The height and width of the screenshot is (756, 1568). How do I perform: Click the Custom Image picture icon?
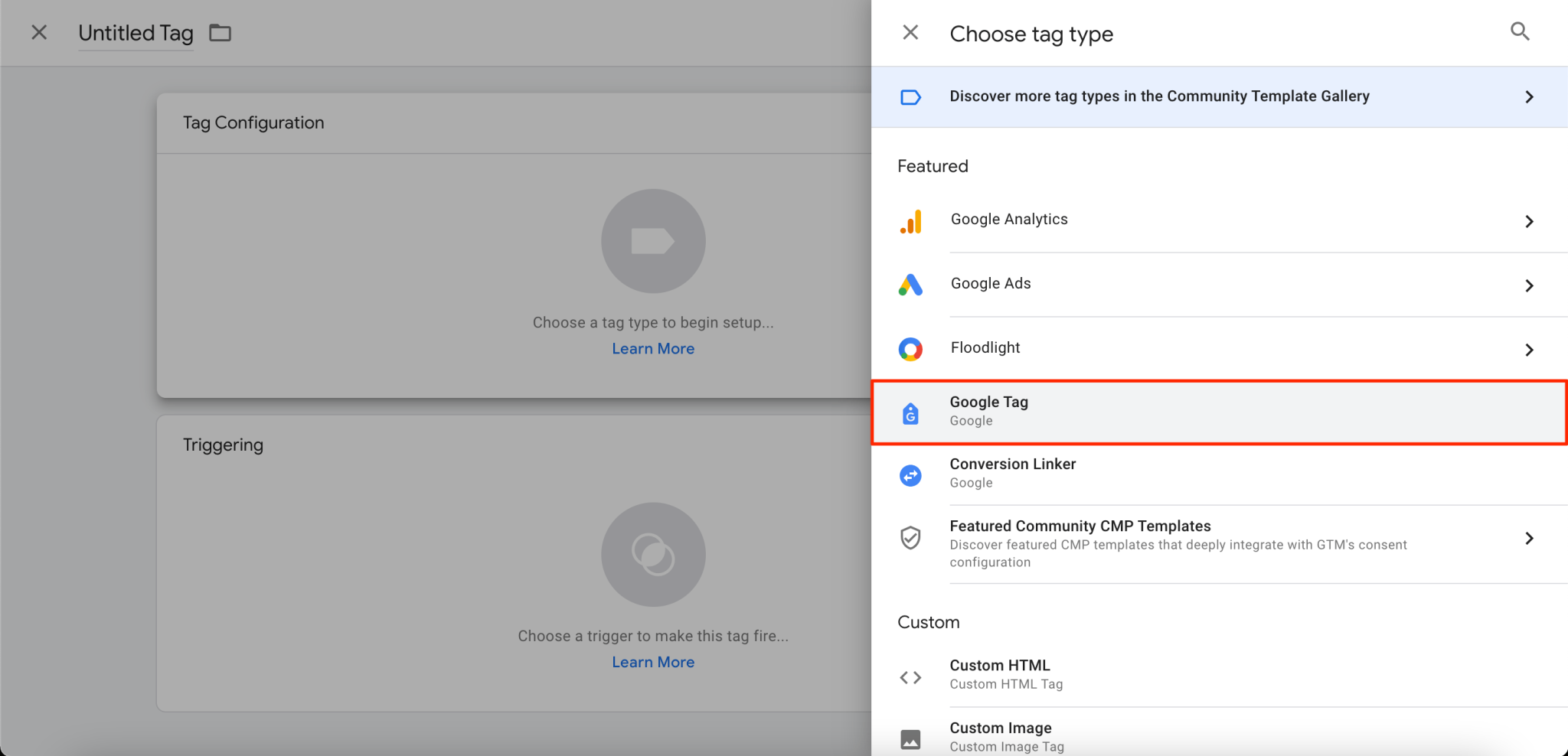click(x=910, y=739)
